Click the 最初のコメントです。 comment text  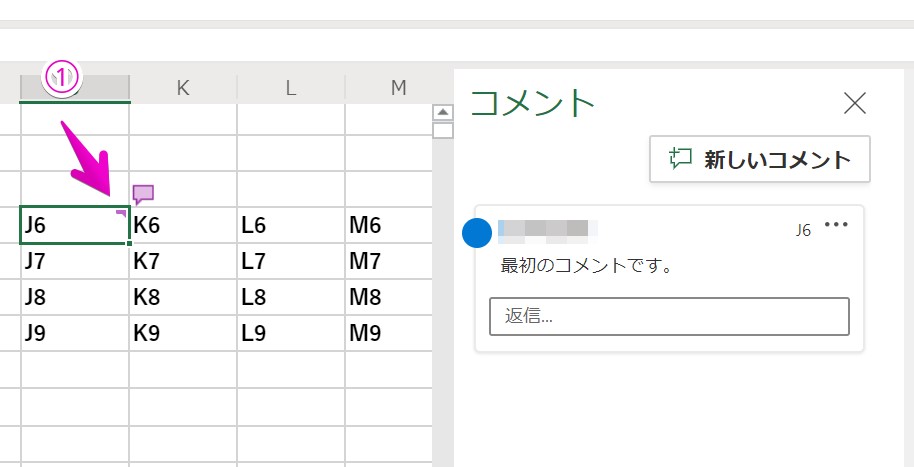(585, 267)
